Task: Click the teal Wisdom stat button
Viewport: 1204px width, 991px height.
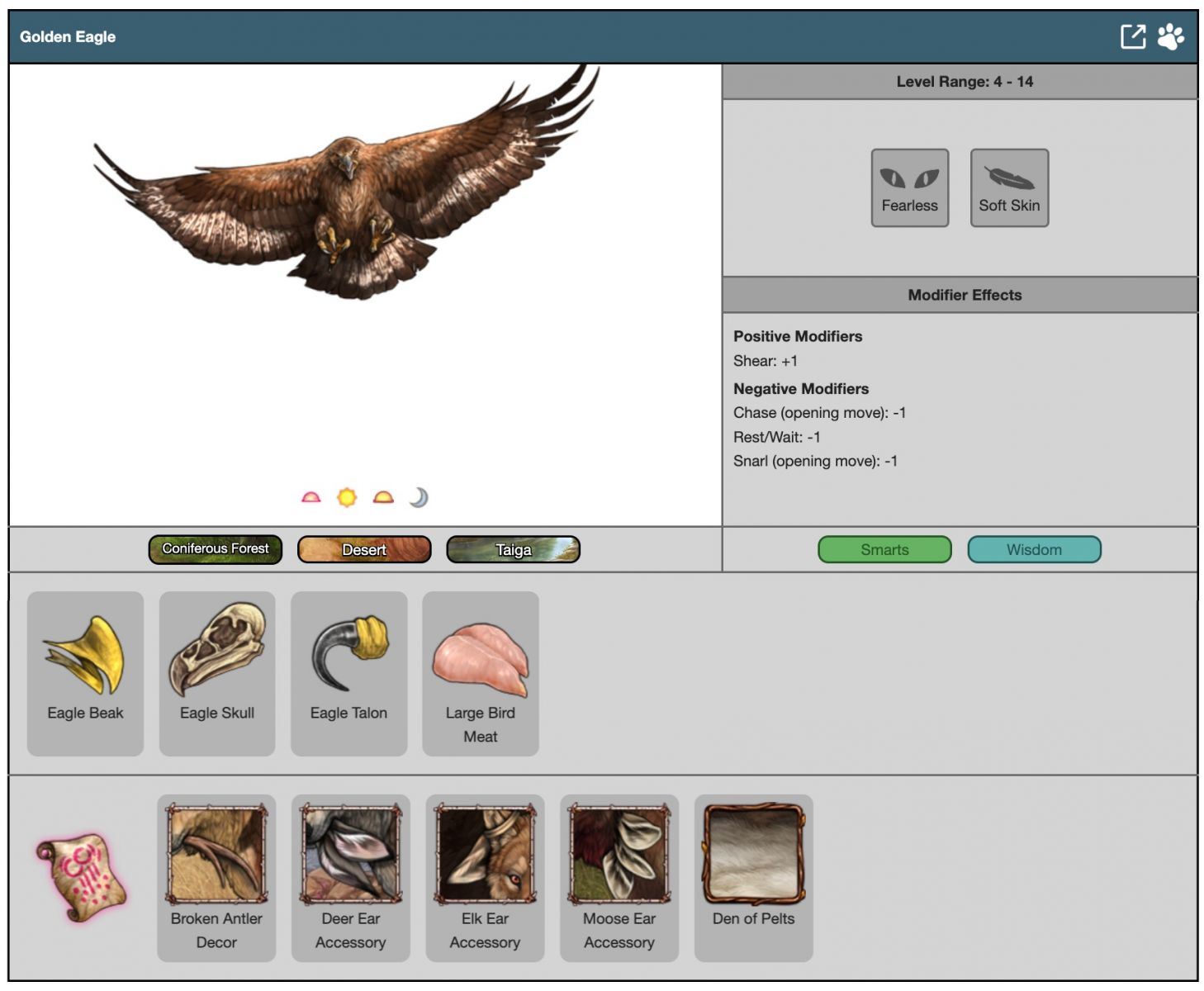Action: pos(1034,549)
